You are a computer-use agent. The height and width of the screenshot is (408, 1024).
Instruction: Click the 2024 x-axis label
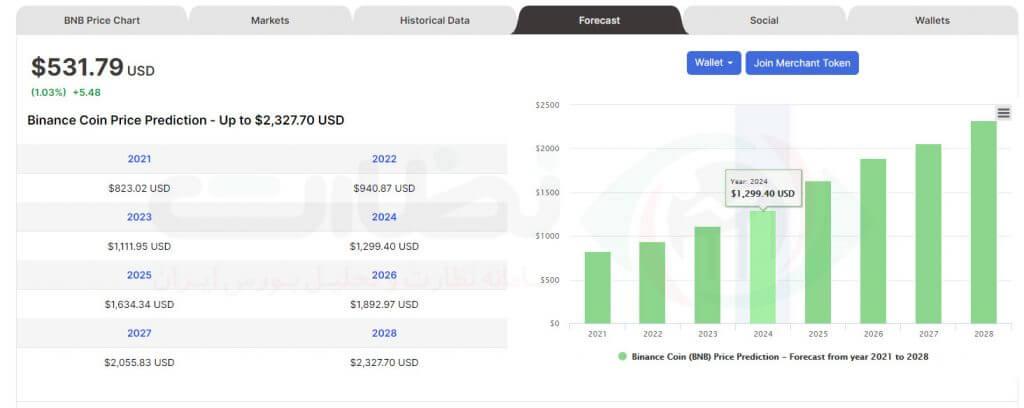click(763, 334)
